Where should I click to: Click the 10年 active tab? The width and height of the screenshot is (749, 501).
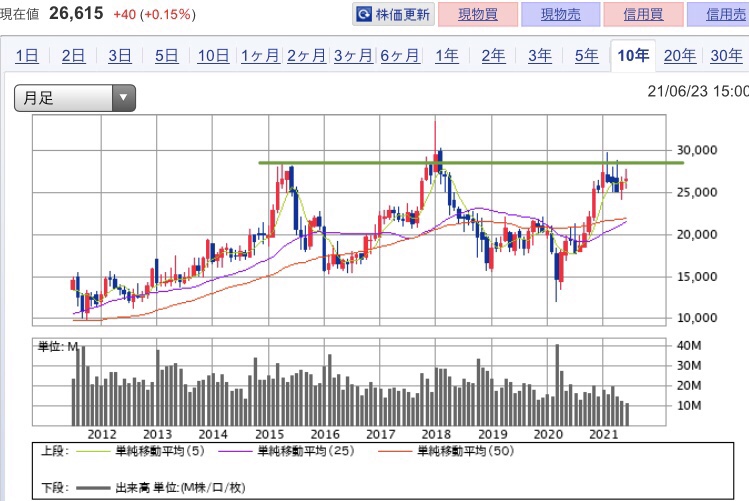[x=633, y=56]
